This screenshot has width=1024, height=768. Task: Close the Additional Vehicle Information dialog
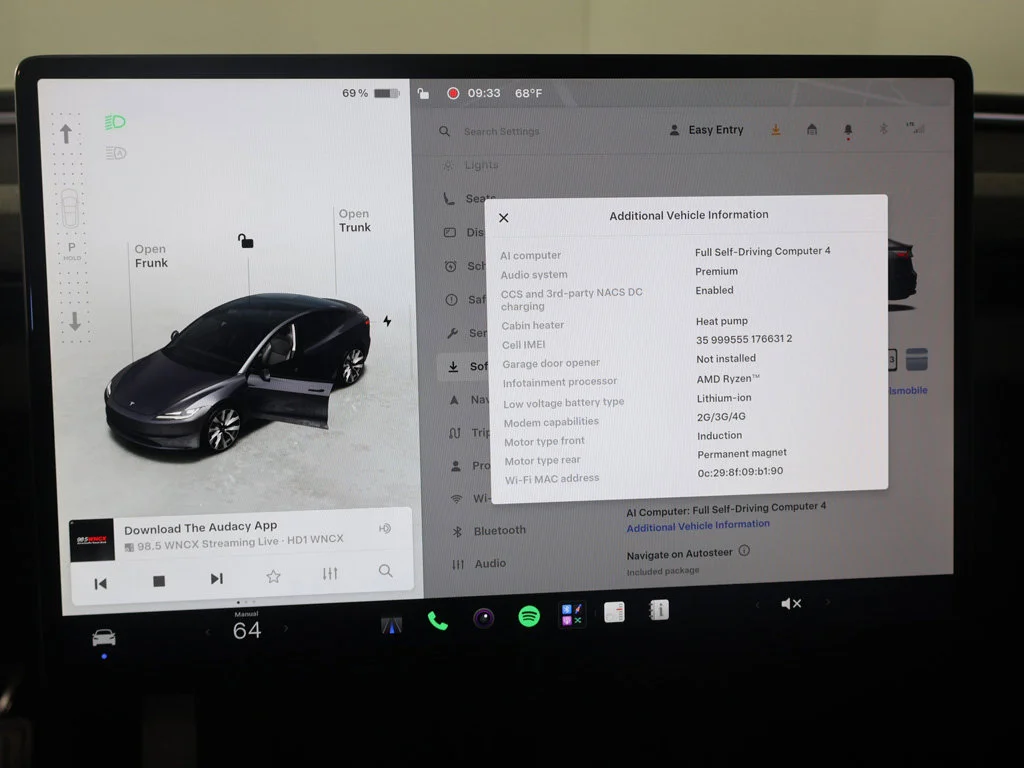[504, 218]
